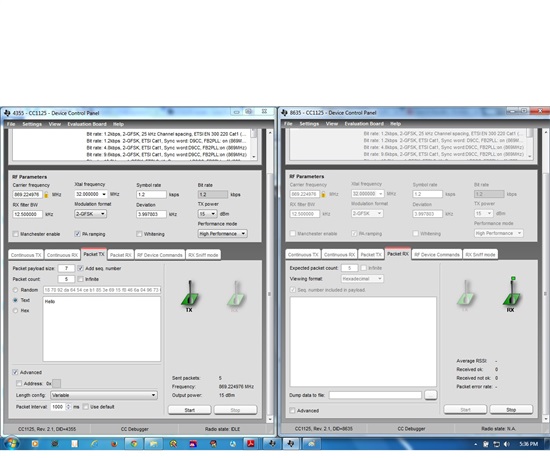This screenshot has height=458, width=550.
Task: Enable the Address checkbox
Action: click(x=19, y=384)
